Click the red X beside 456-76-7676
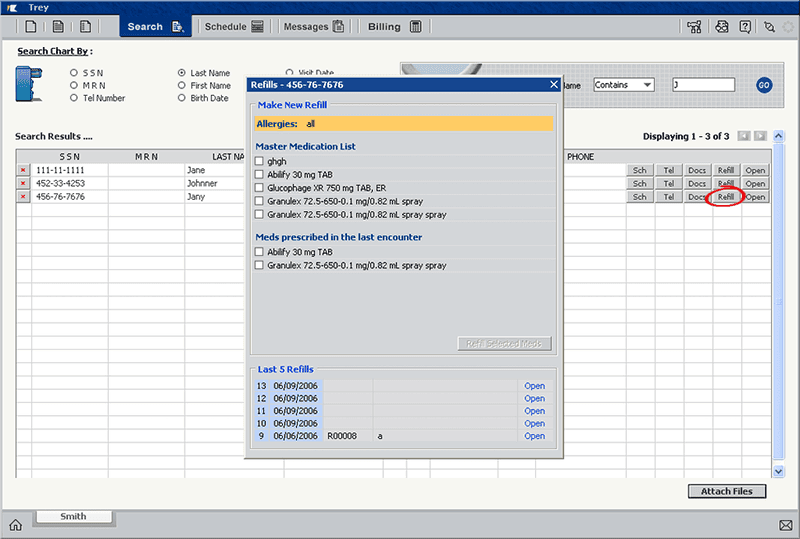 (x=23, y=197)
